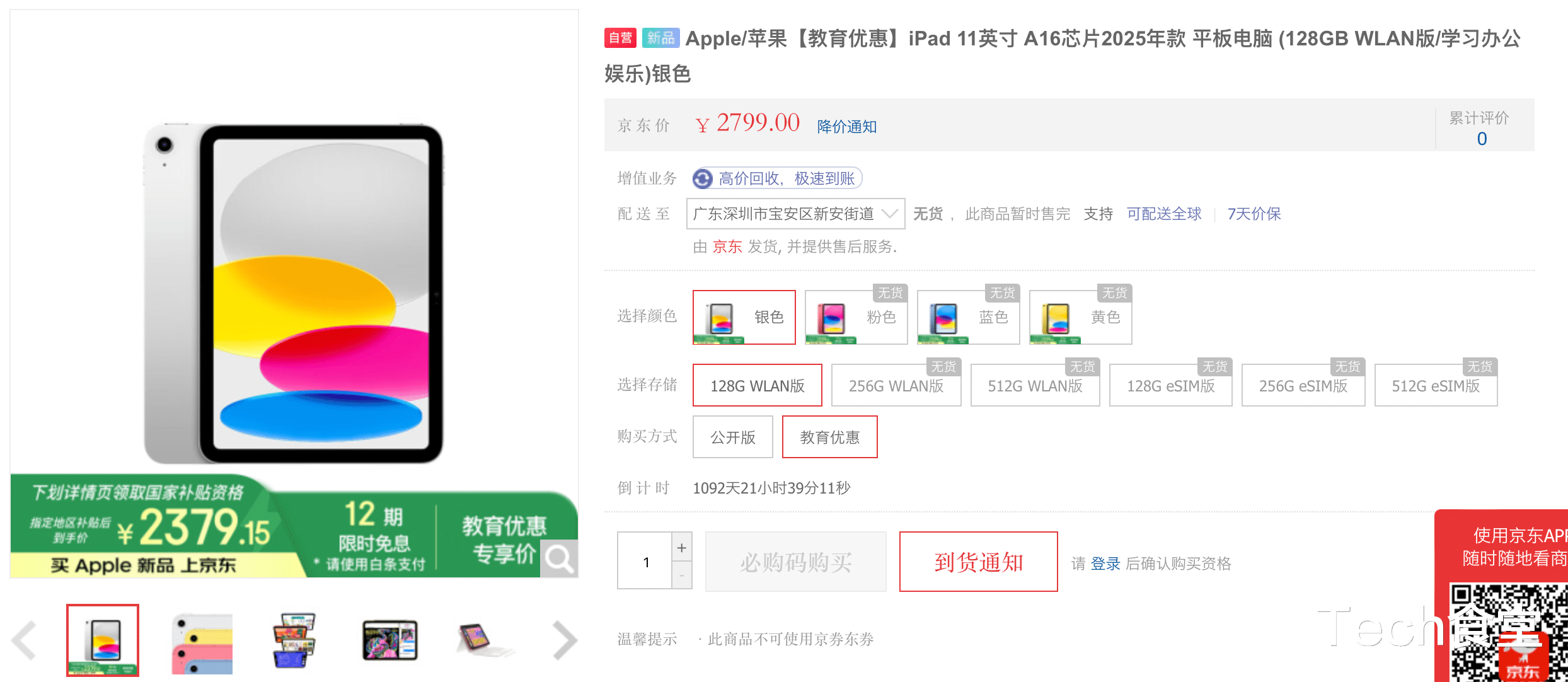The height and width of the screenshot is (682, 1568).
Task: Open the 累计评价 review count 0
Action: pyautogui.click(x=1482, y=139)
